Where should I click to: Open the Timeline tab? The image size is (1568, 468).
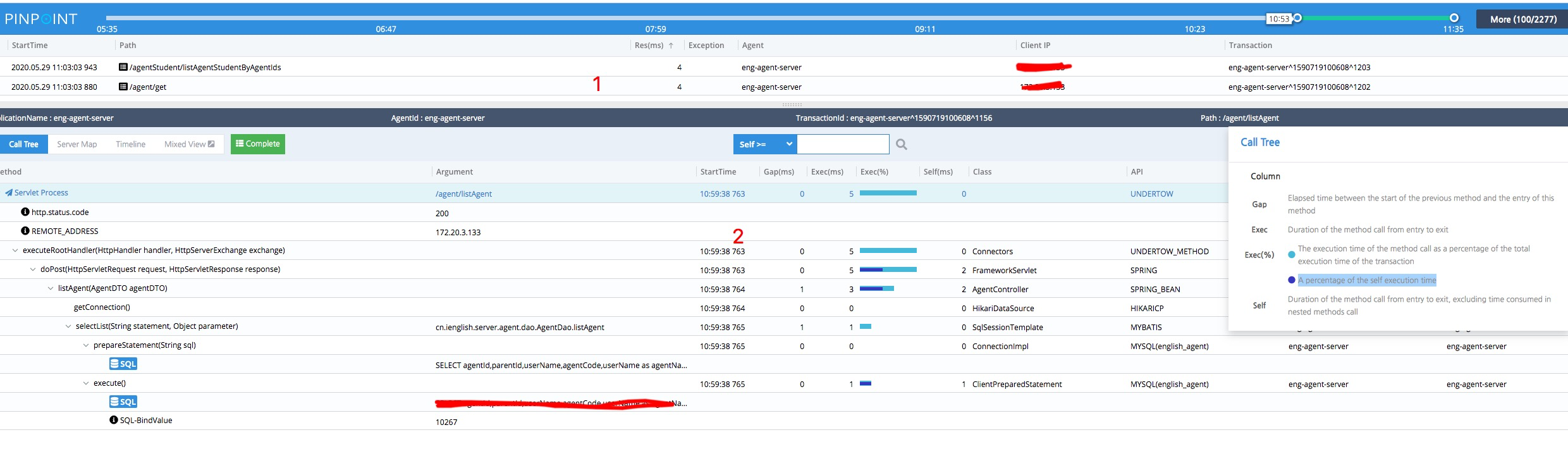click(130, 144)
